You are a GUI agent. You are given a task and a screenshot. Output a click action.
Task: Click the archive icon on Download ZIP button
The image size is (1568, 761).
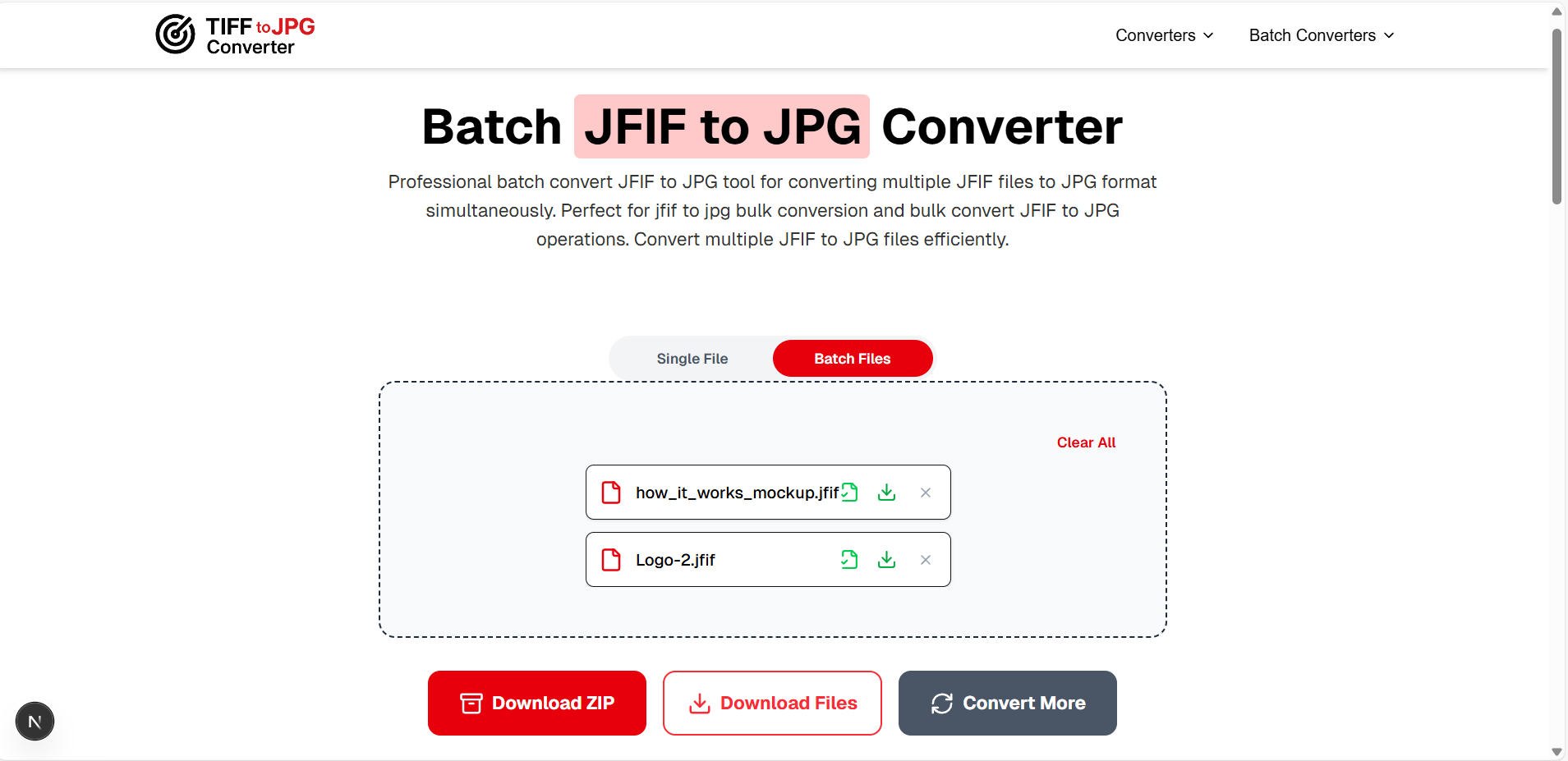(469, 703)
